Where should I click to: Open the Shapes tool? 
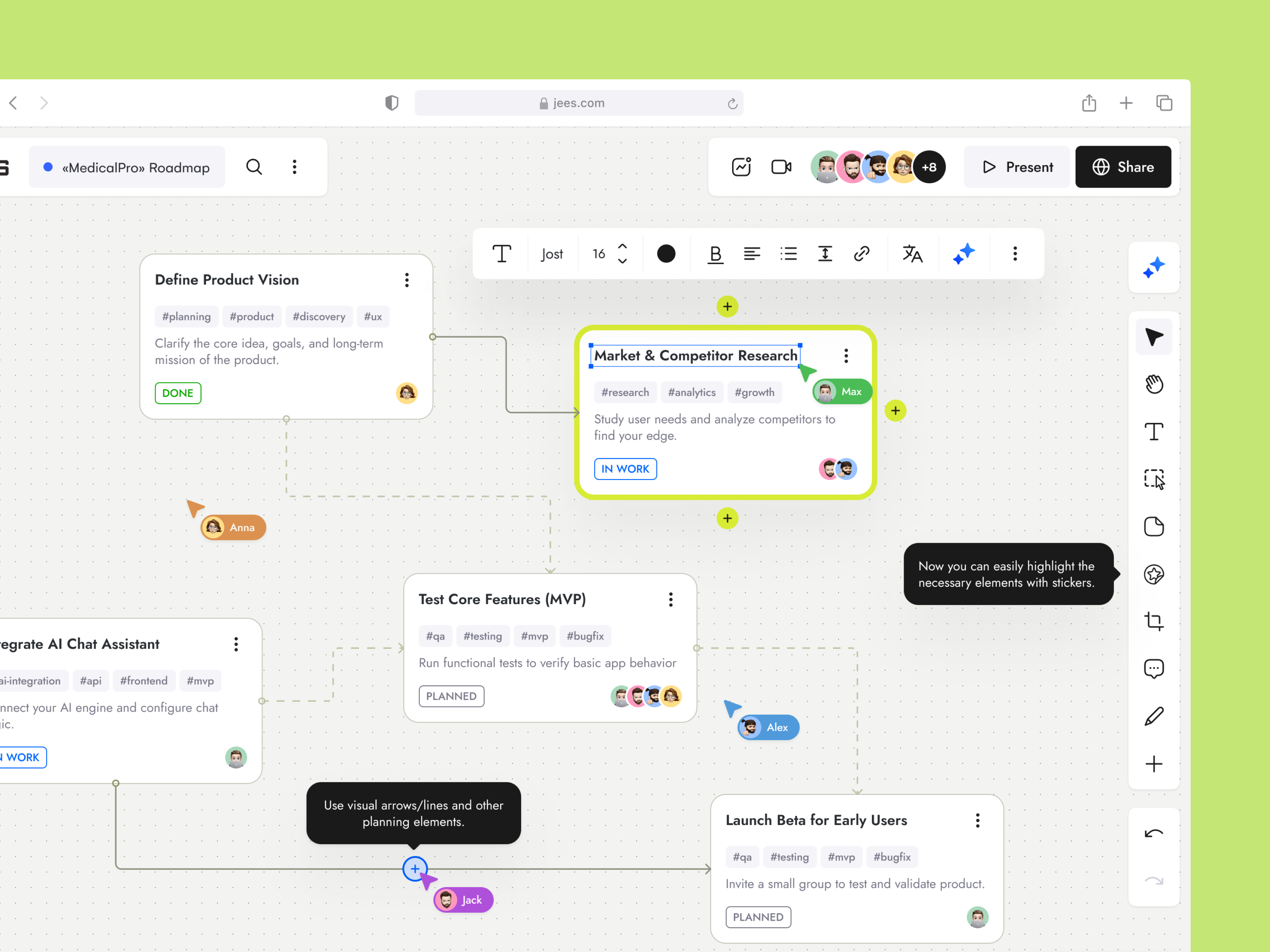(1154, 526)
